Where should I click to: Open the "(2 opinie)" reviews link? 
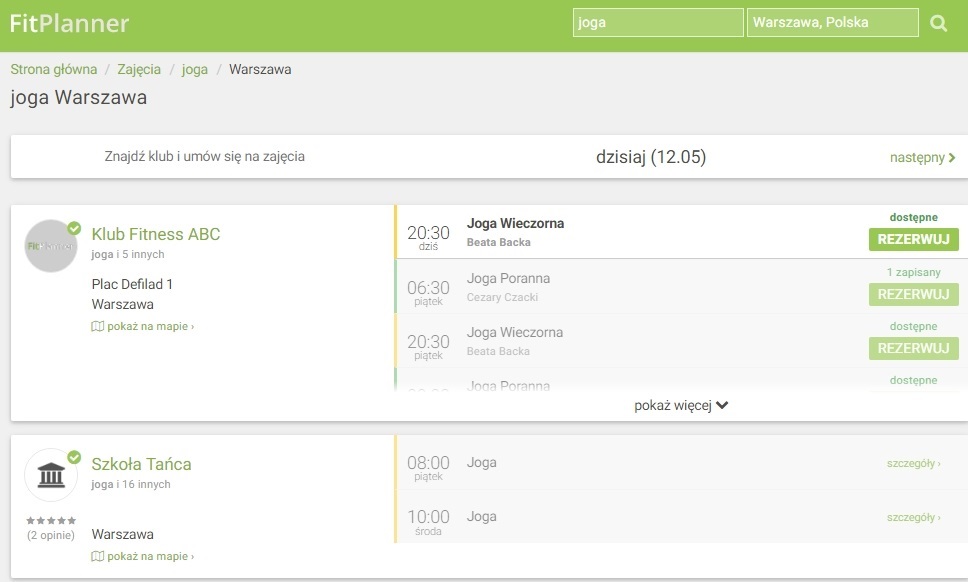(51, 534)
